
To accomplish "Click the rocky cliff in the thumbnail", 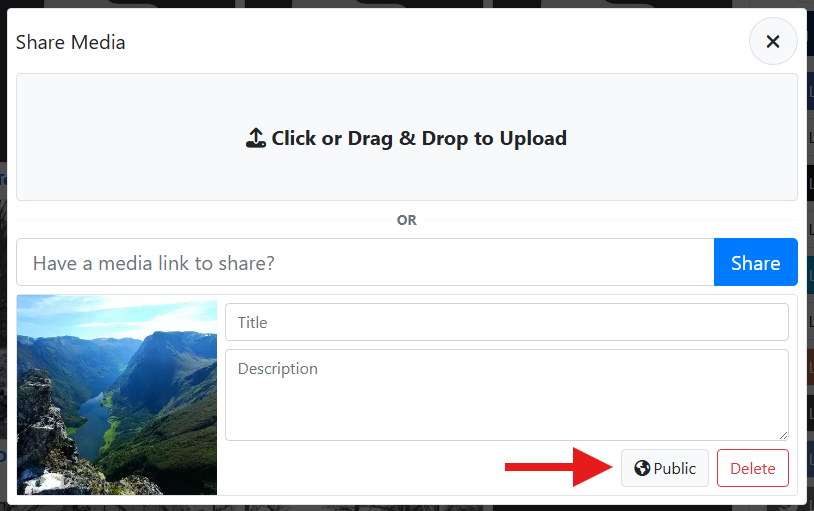I will (45, 430).
